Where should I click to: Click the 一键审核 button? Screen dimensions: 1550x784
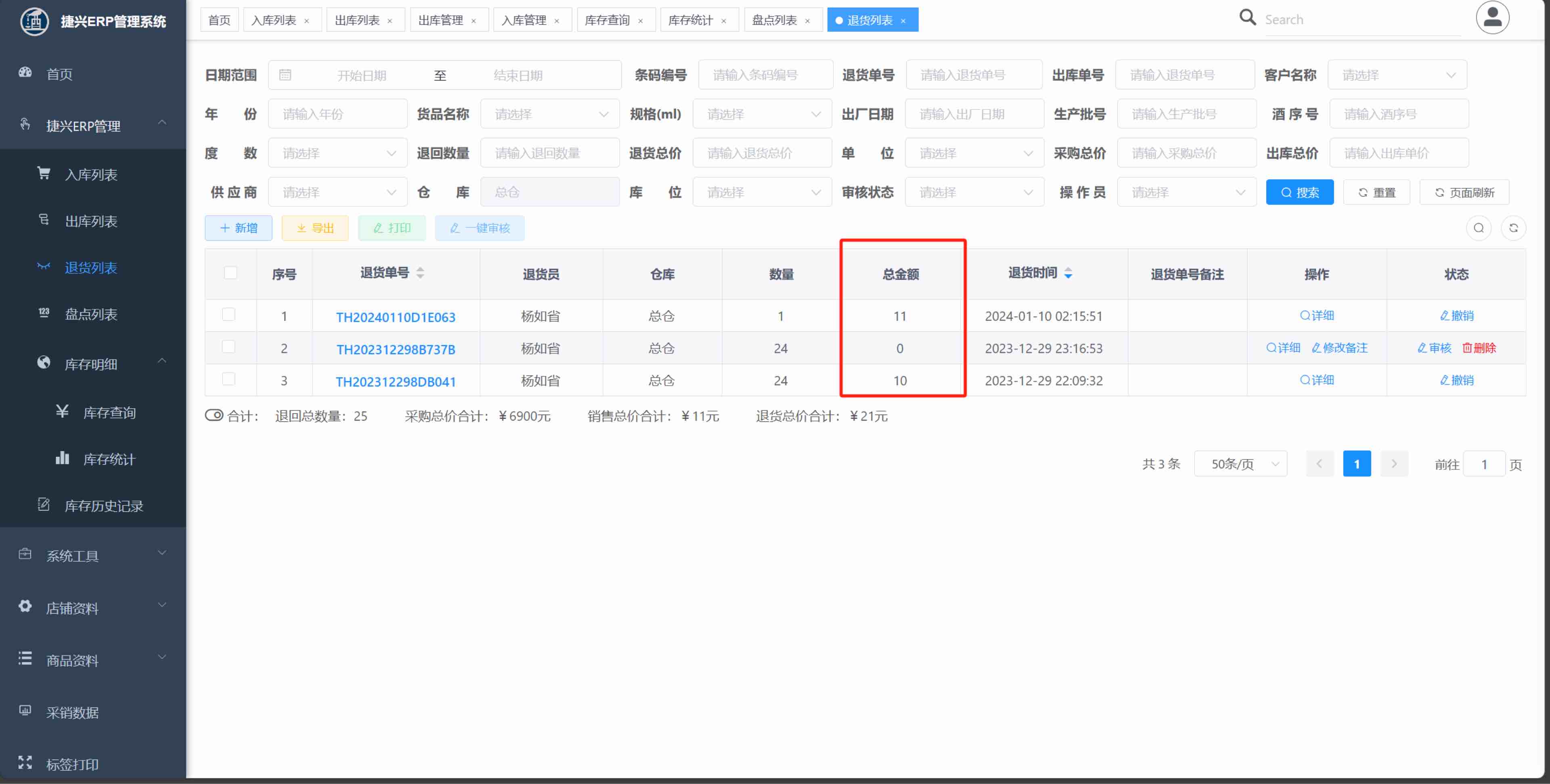click(x=480, y=228)
